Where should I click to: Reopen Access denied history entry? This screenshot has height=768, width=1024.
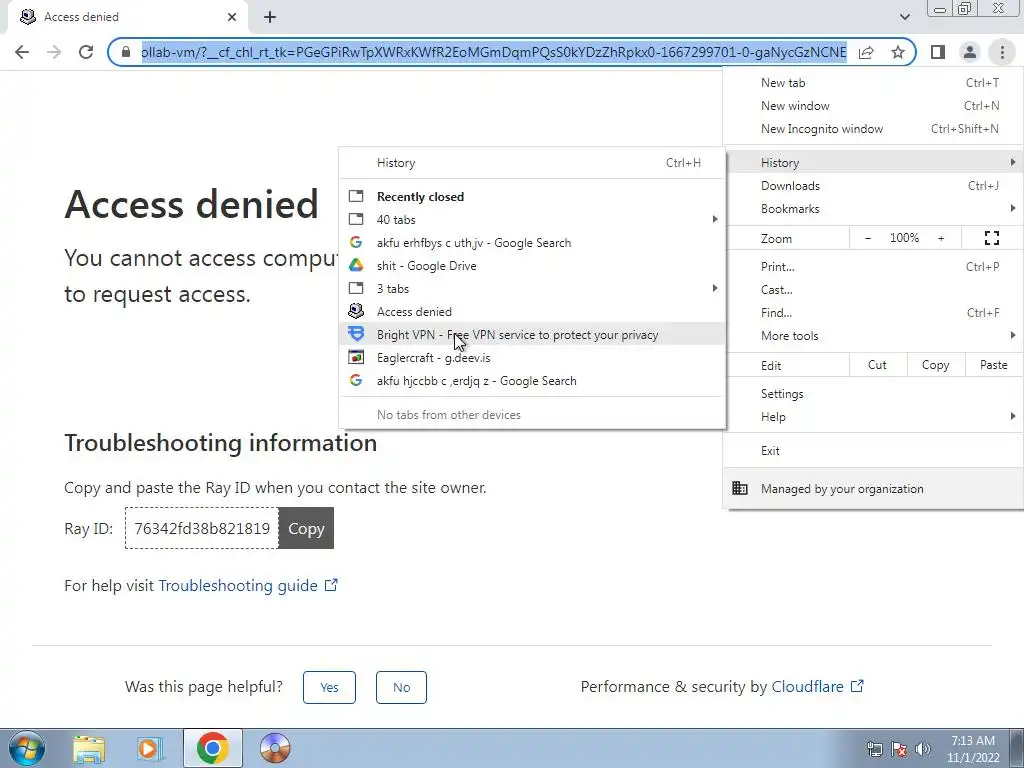532,312
